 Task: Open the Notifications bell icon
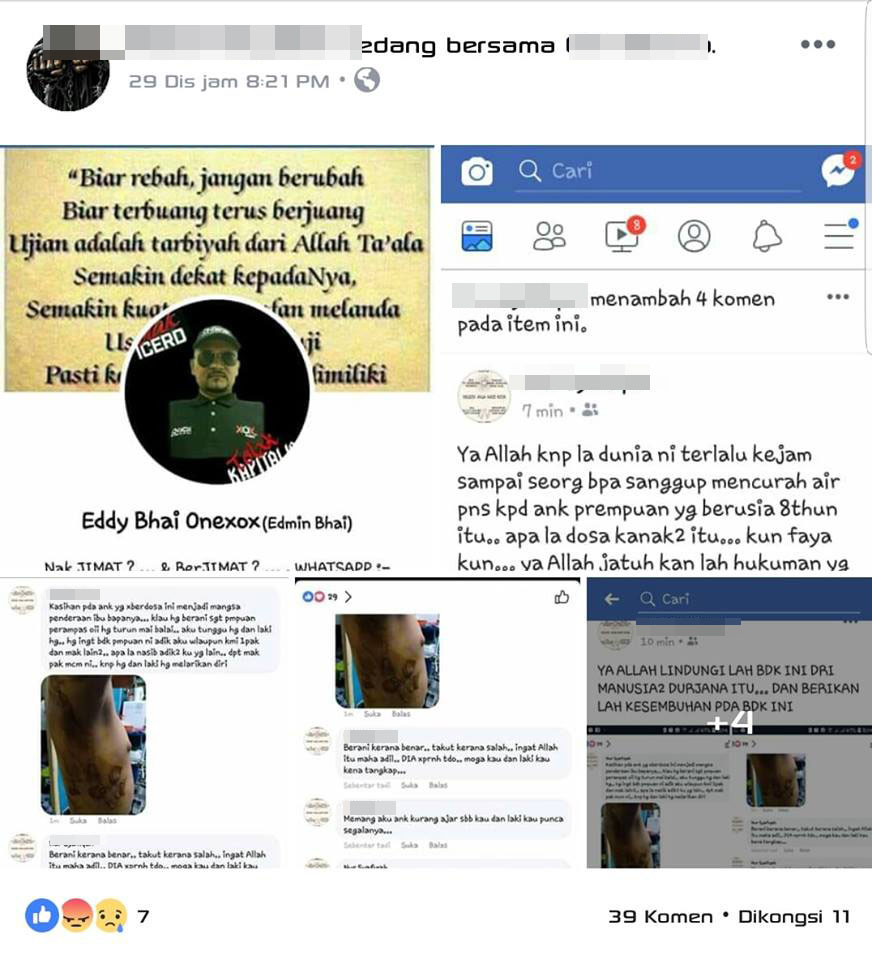click(767, 236)
